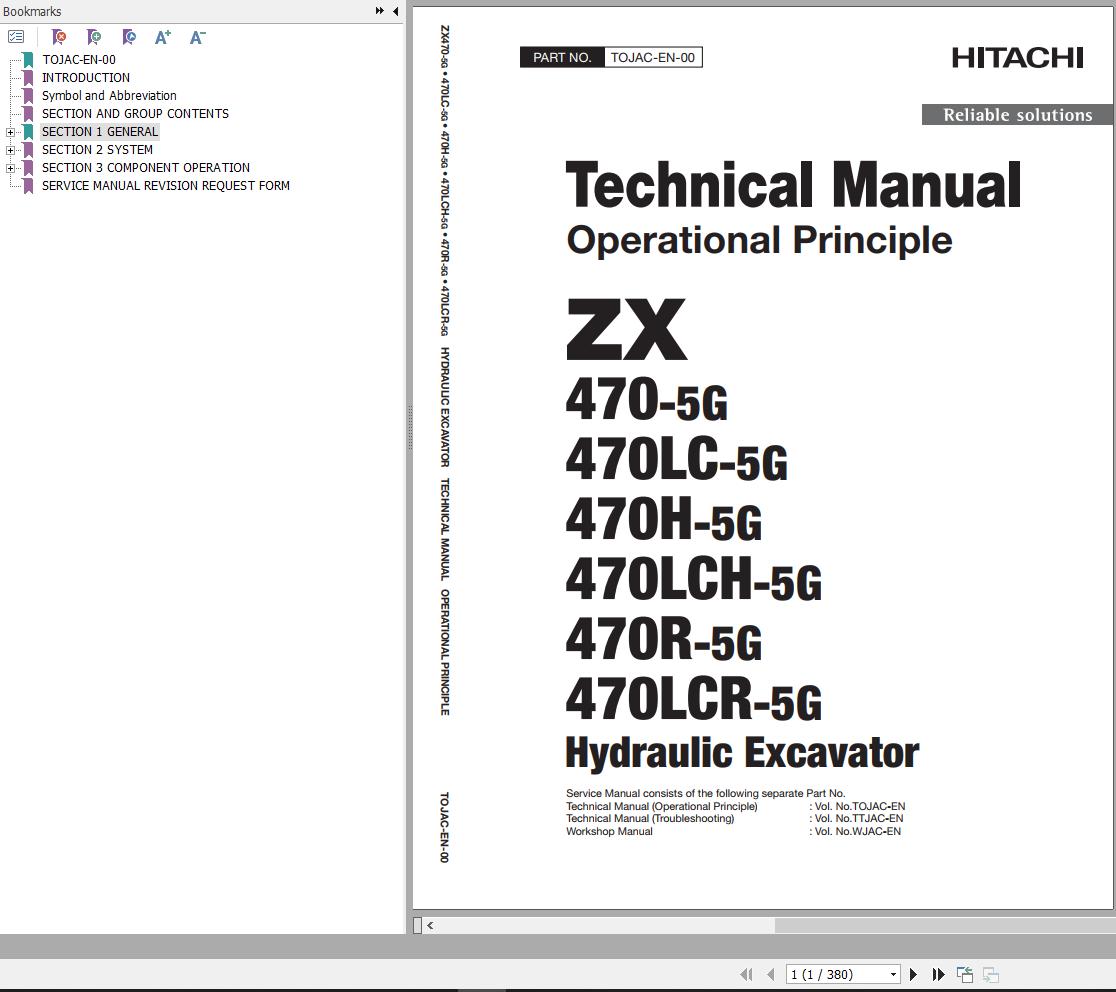Increase bookmark text size with A+ icon
1116x992 pixels.
click(162, 37)
